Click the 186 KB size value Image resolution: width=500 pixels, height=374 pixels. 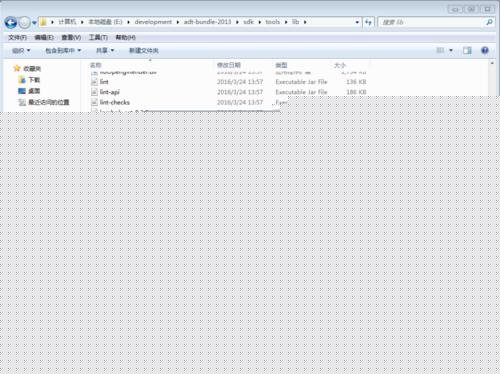[356, 92]
